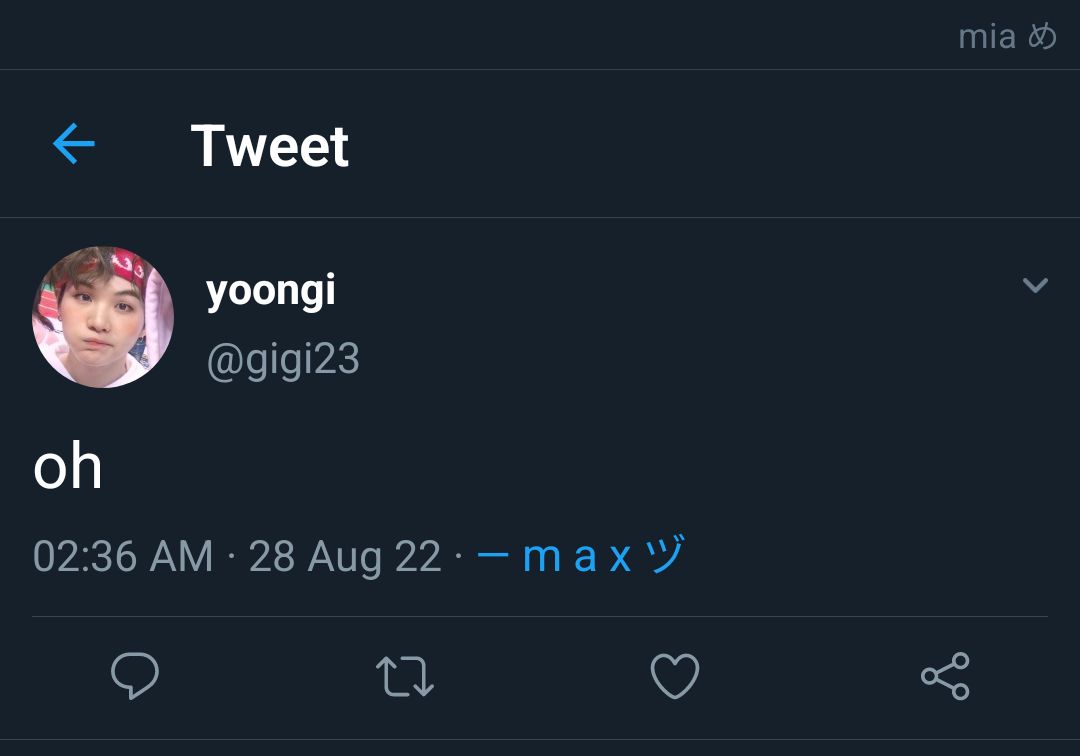Select the tweet text "oh"

[x=68, y=466]
